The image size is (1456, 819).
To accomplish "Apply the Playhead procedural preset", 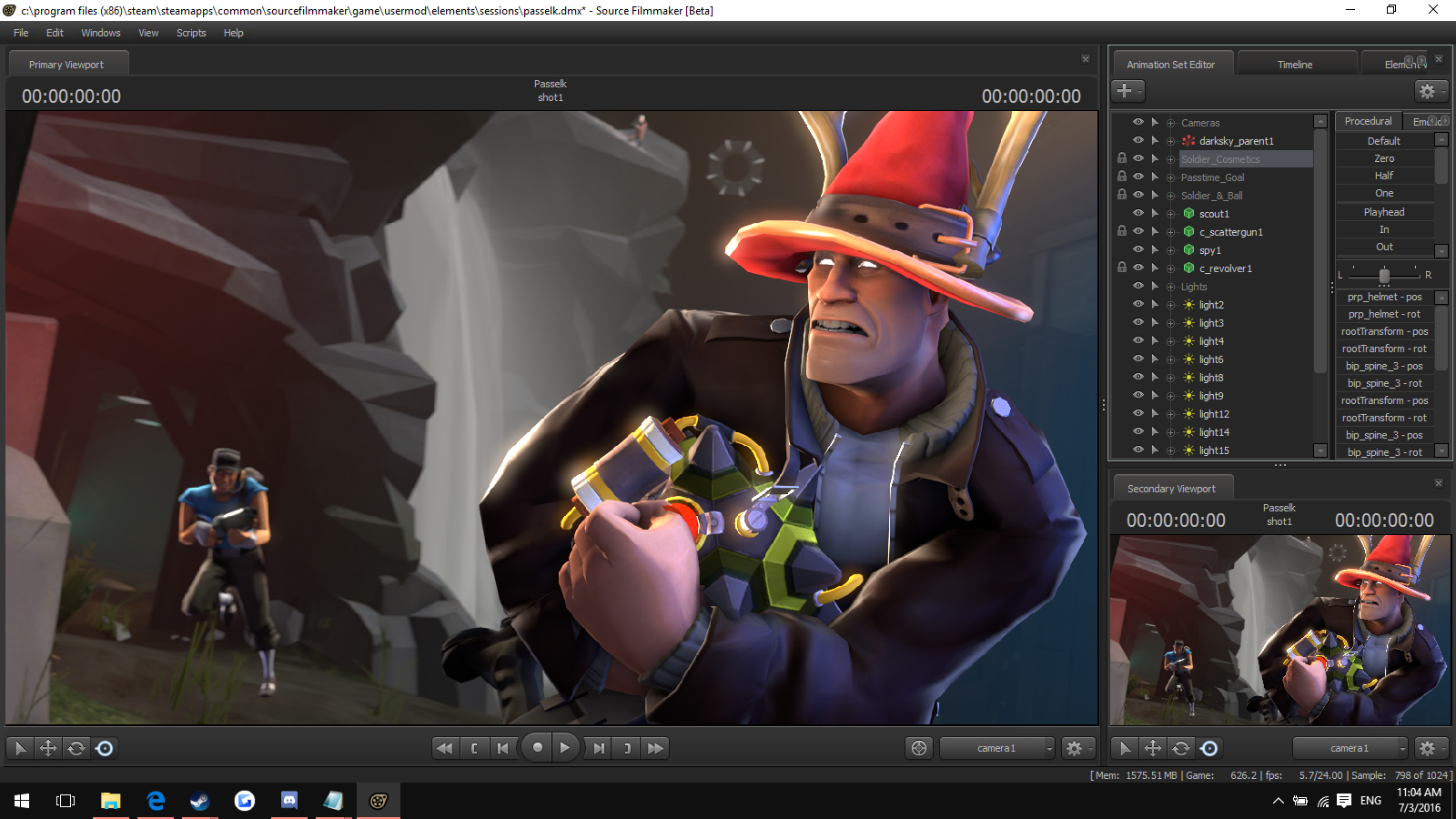I will pyautogui.click(x=1384, y=212).
